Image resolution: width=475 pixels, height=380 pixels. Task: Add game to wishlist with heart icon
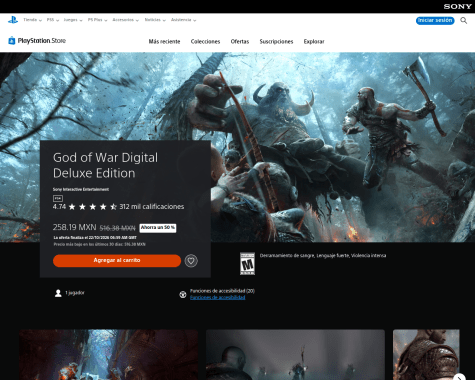[191, 261]
